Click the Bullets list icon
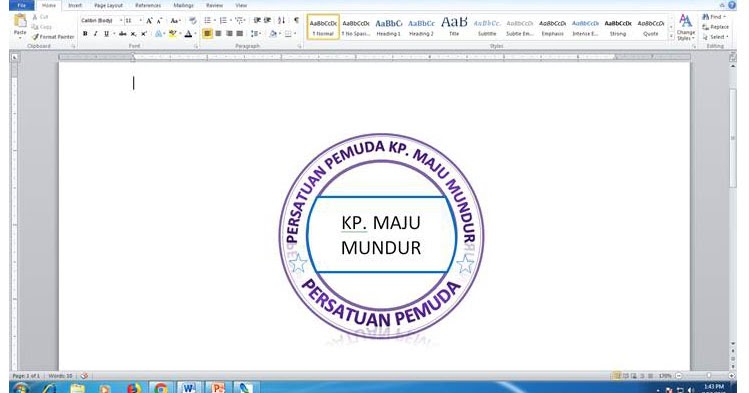Screen dimensions: 749x393 (x=207, y=21)
